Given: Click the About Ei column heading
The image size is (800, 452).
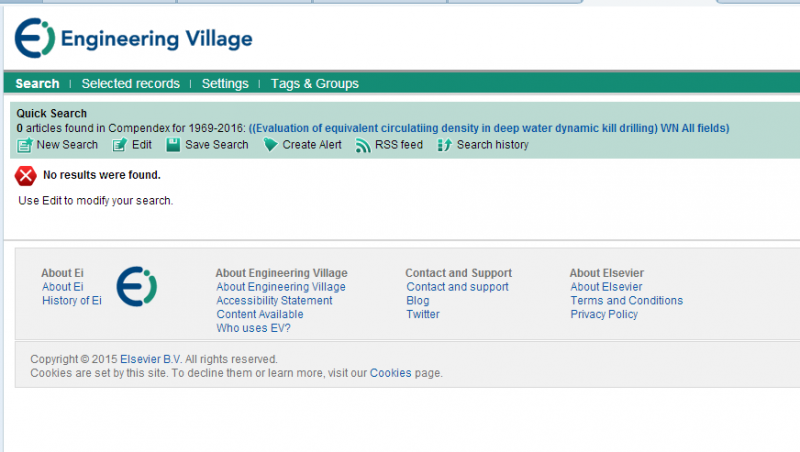Looking at the screenshot, I should (62, 273).
